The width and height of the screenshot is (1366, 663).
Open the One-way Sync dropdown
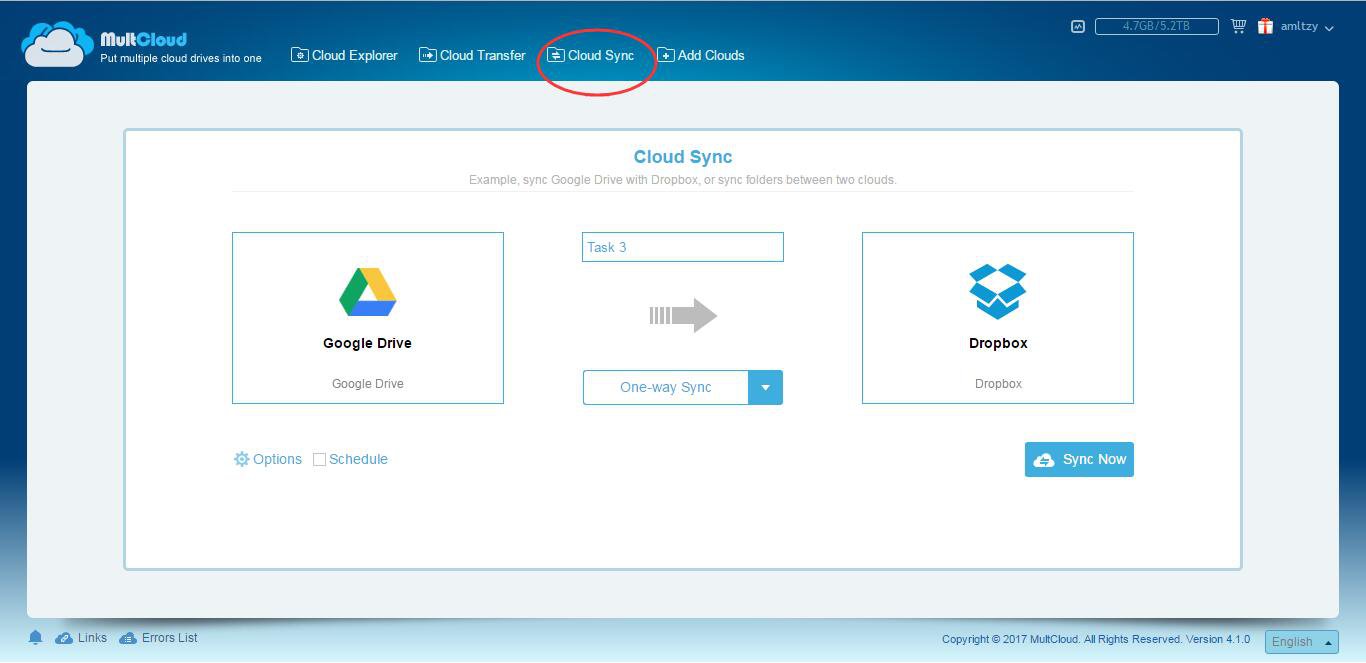[683, 387]
